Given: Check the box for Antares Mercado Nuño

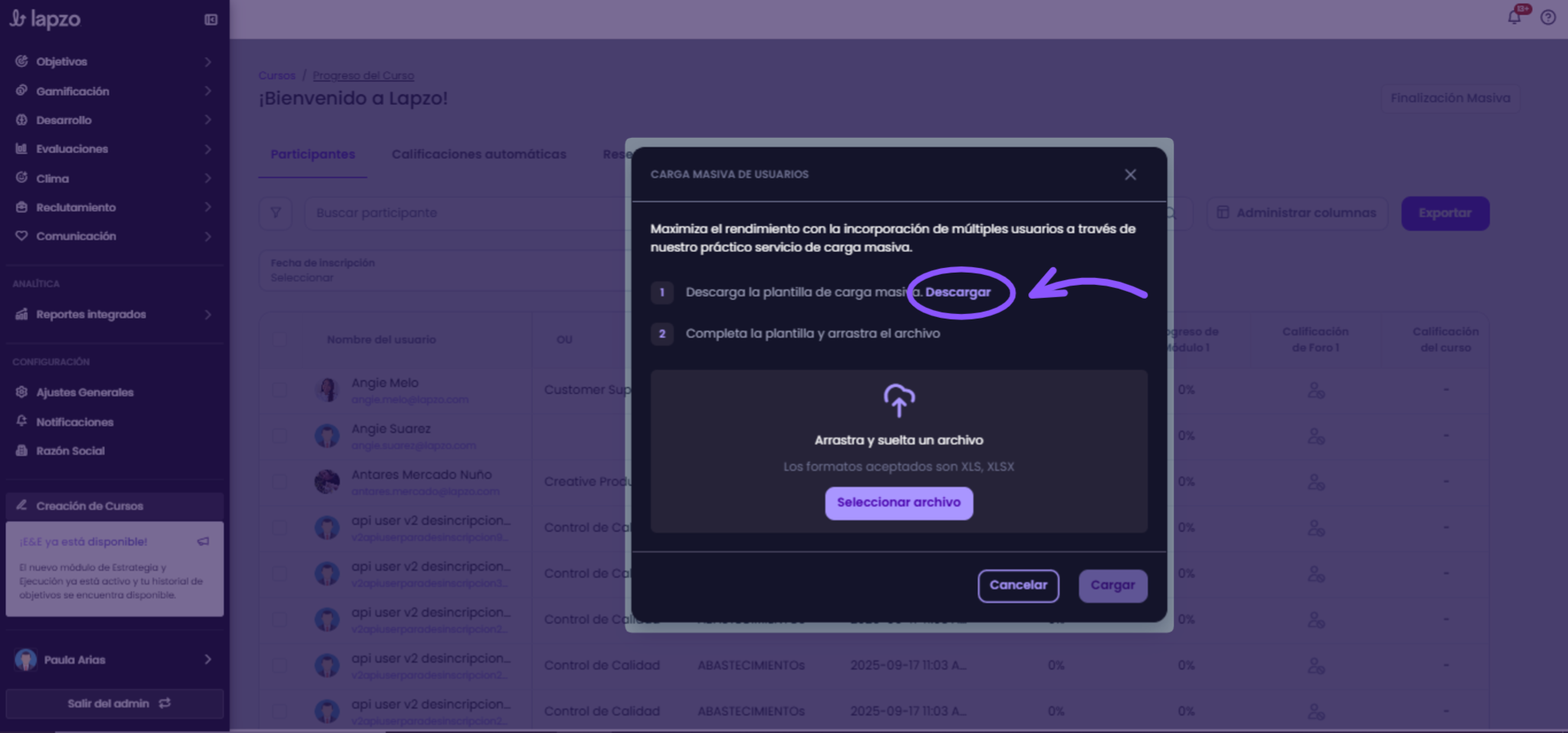Looking at the screenshot, I should click(x=279, y=482).
